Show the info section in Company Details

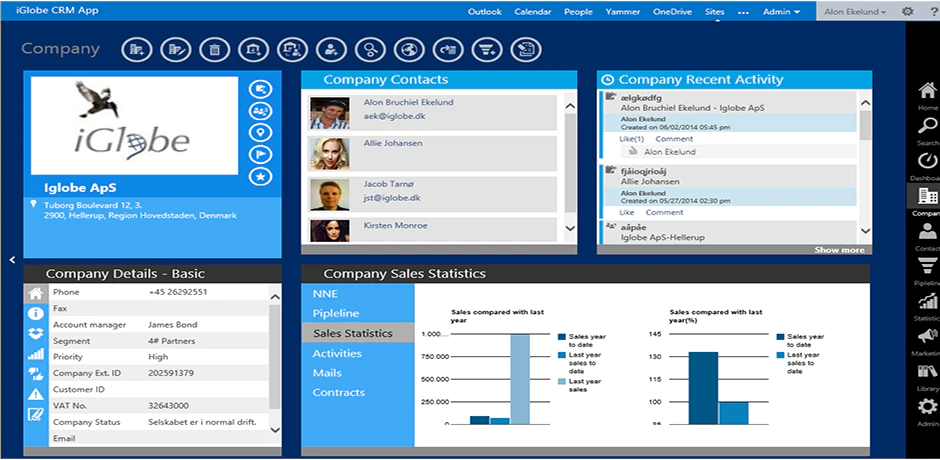click(36, 313)
